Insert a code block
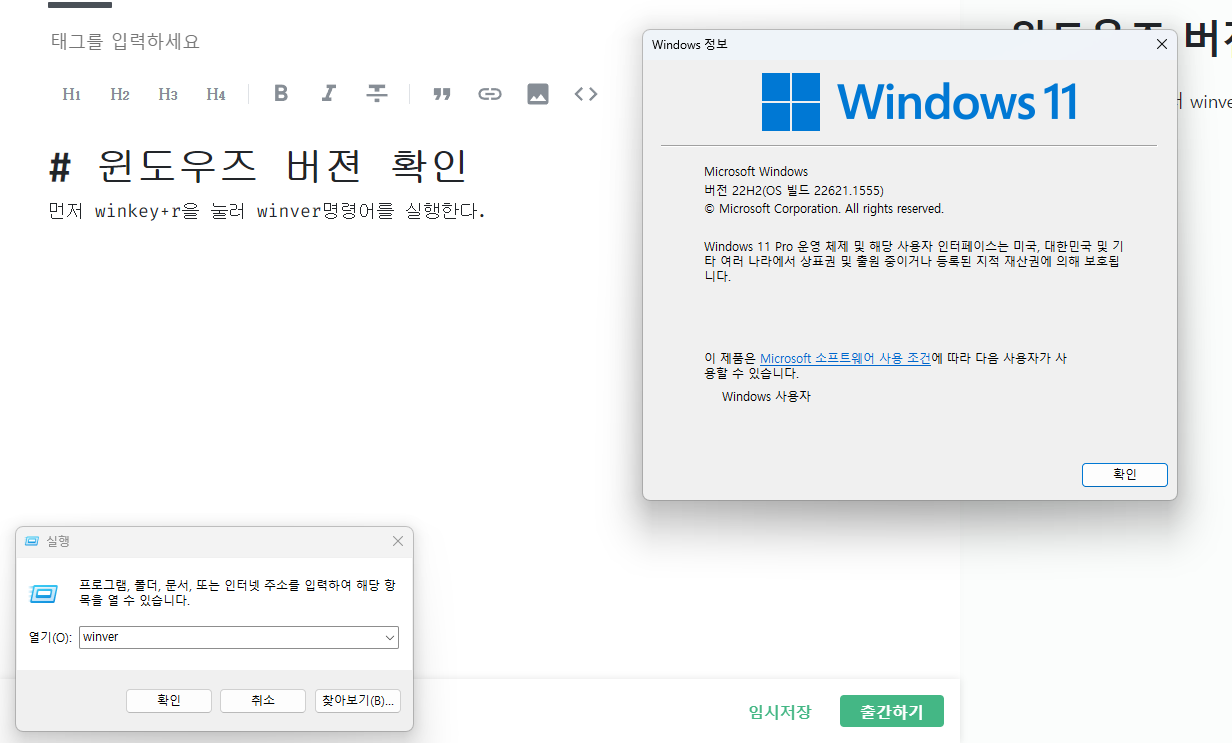 pos(586,94)
